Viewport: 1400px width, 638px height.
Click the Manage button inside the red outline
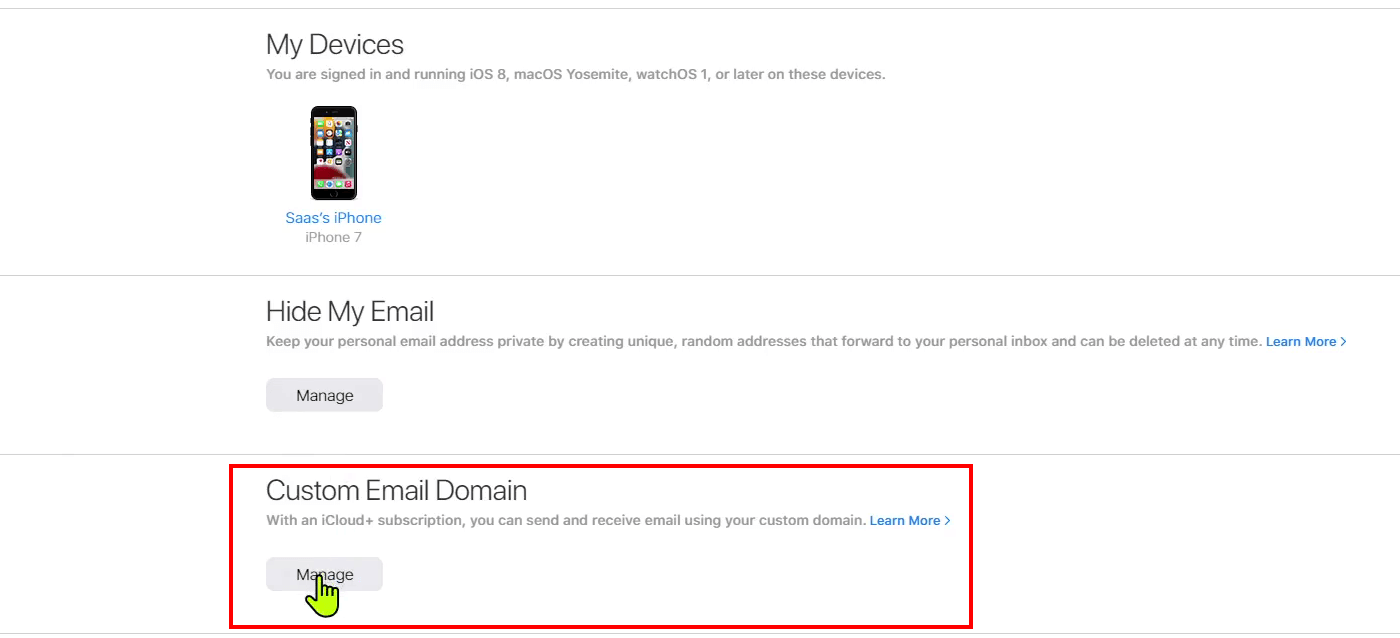[324, 573]
